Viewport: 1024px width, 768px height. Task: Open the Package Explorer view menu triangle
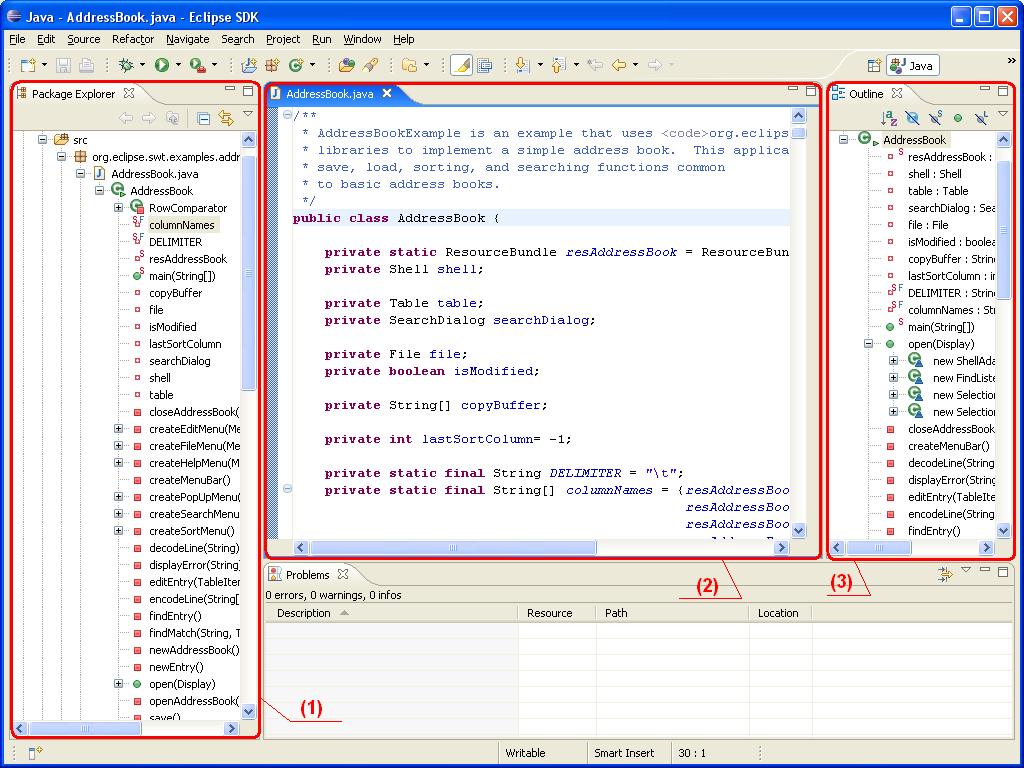point(248,114)
